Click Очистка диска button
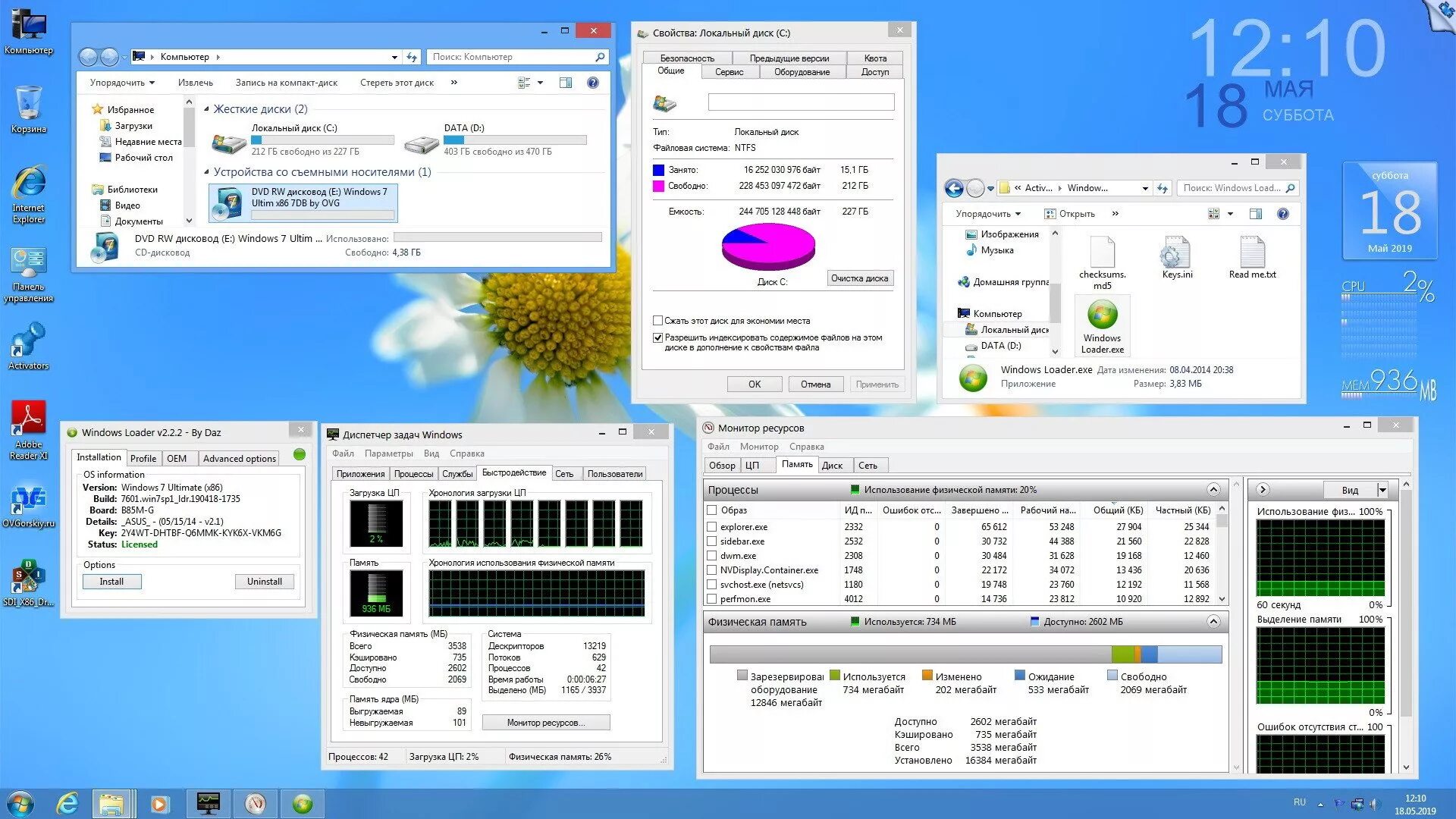This screenshot has width=1456, height=819. pyautogui.click(x=859, y=278)
